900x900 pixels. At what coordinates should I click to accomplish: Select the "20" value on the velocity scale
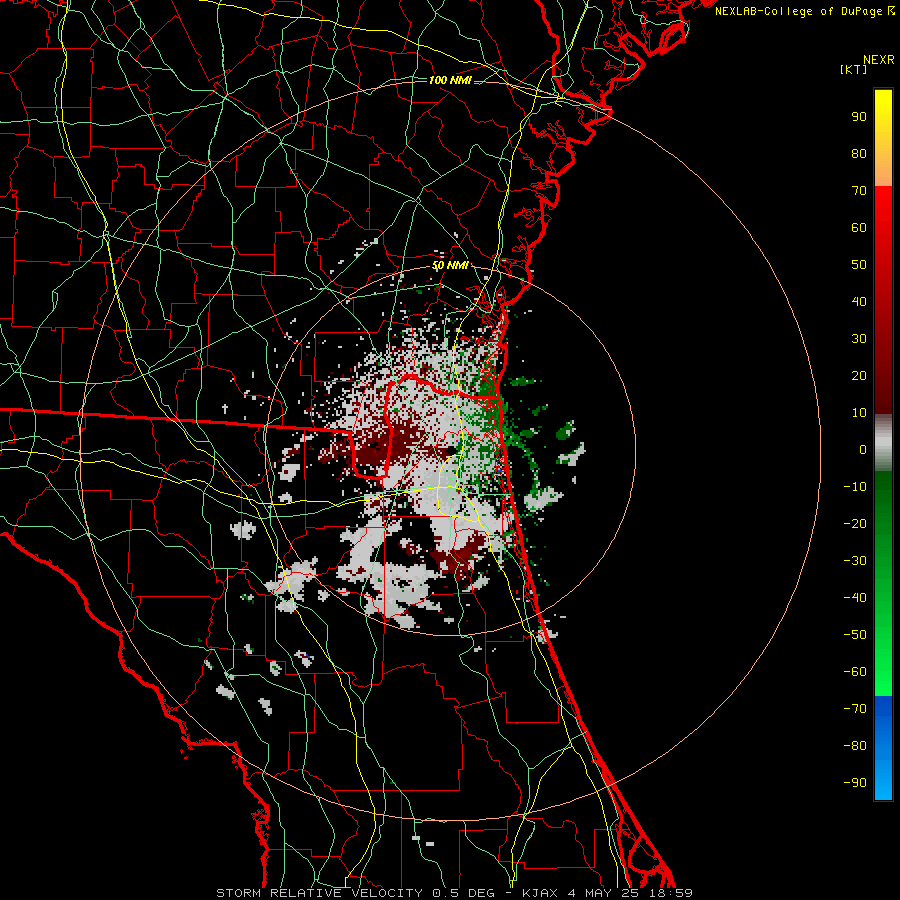point(859,375)
